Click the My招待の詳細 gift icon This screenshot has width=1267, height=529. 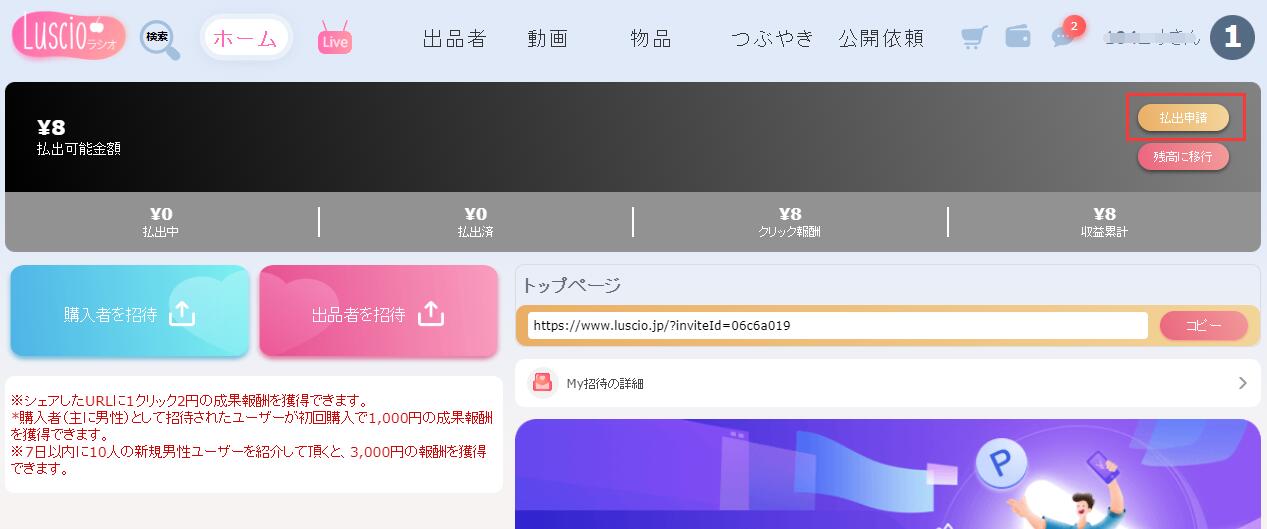point(542,383)
